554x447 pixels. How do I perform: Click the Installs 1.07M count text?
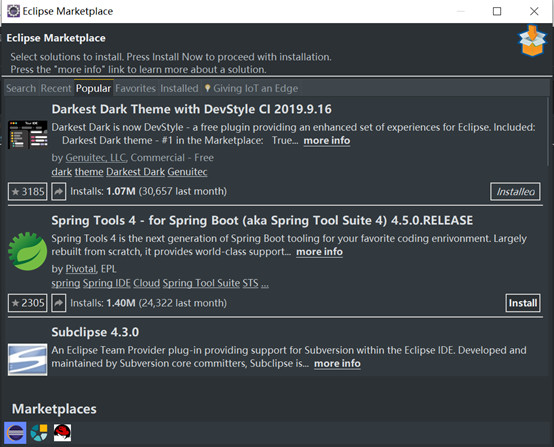(148, 192)
